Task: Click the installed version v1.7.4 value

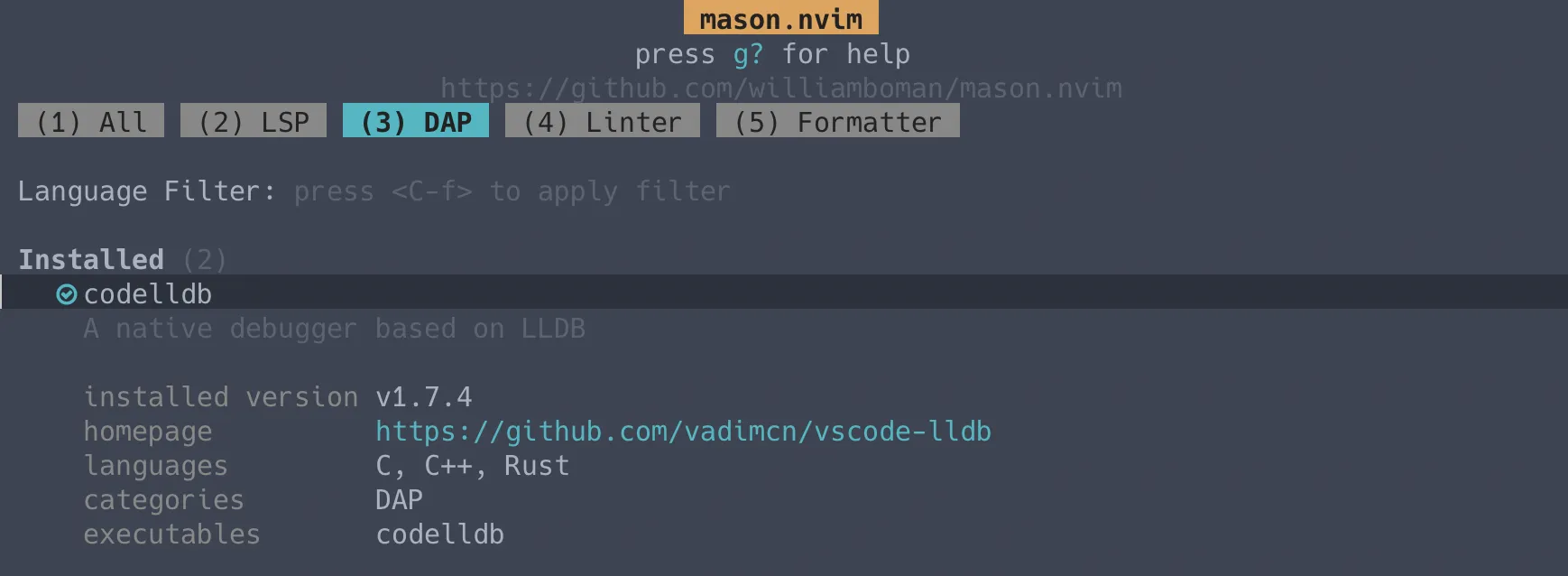Action: (x=423, y=397)
